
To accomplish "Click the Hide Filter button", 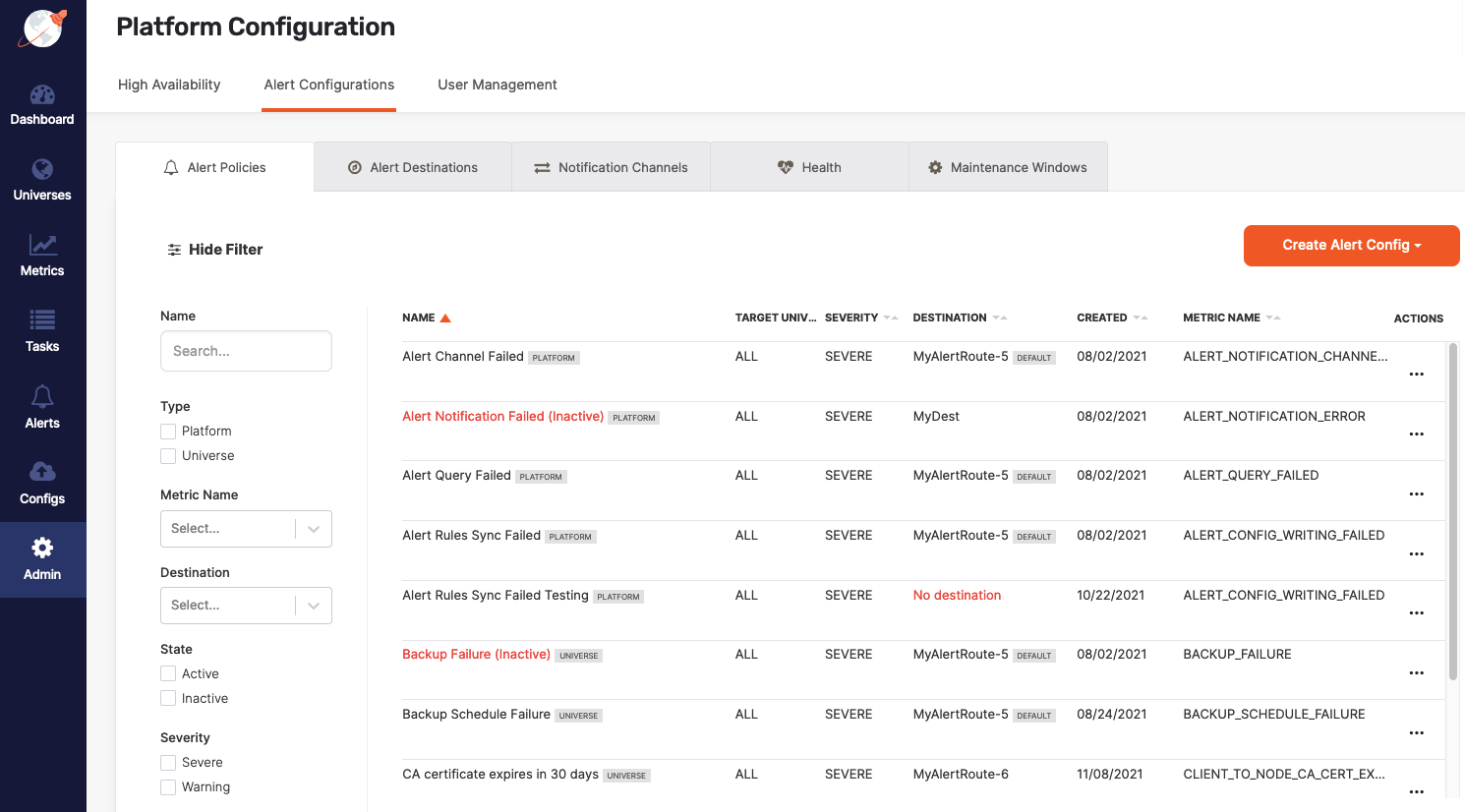I will coord(214,250).
